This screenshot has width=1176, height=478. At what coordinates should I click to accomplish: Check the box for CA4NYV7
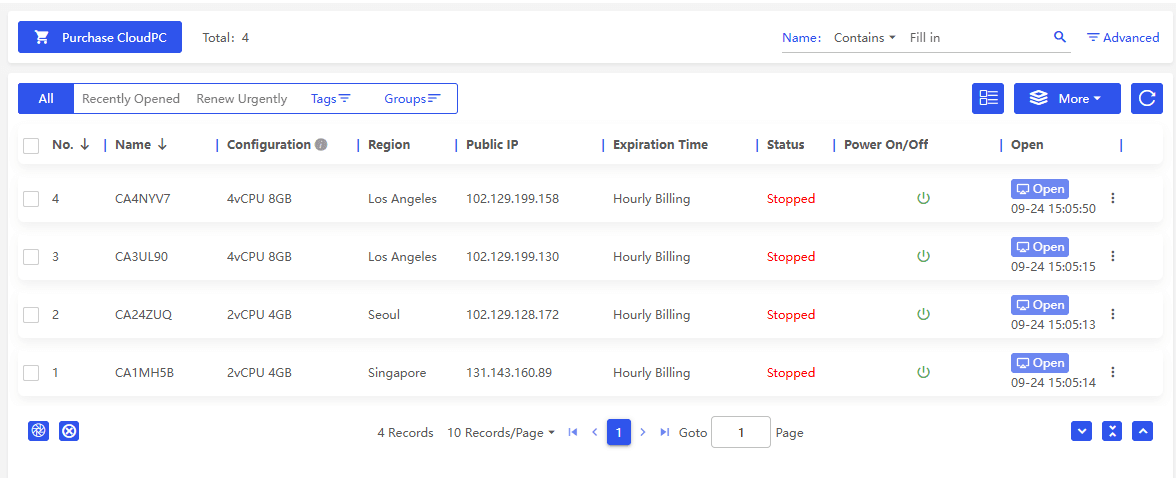[31, 199]
